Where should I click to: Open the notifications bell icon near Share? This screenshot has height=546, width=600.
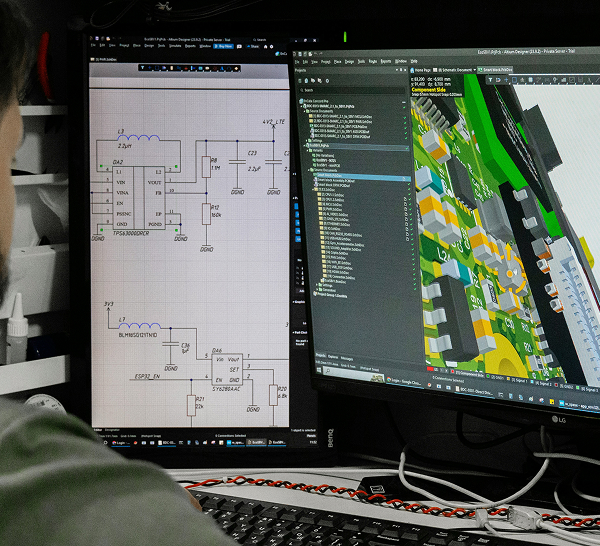(239, 46)
